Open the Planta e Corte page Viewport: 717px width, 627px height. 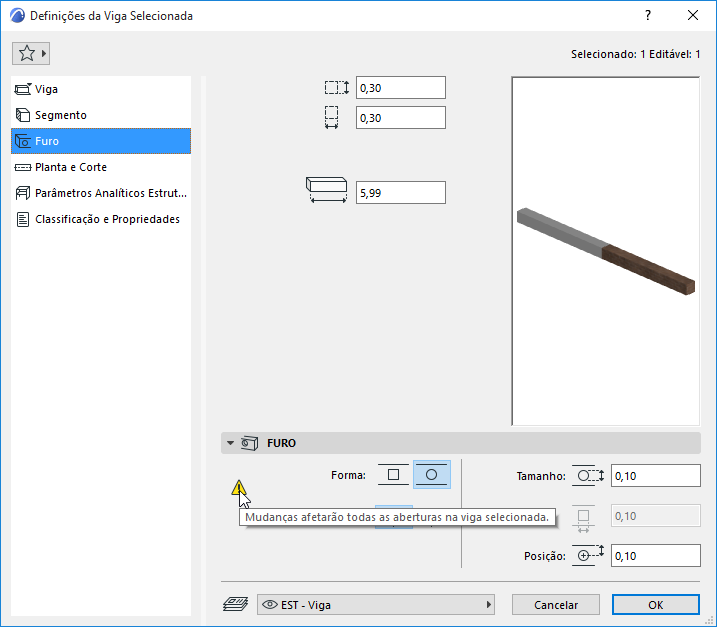pyautogui.click(x=101, y=167)
